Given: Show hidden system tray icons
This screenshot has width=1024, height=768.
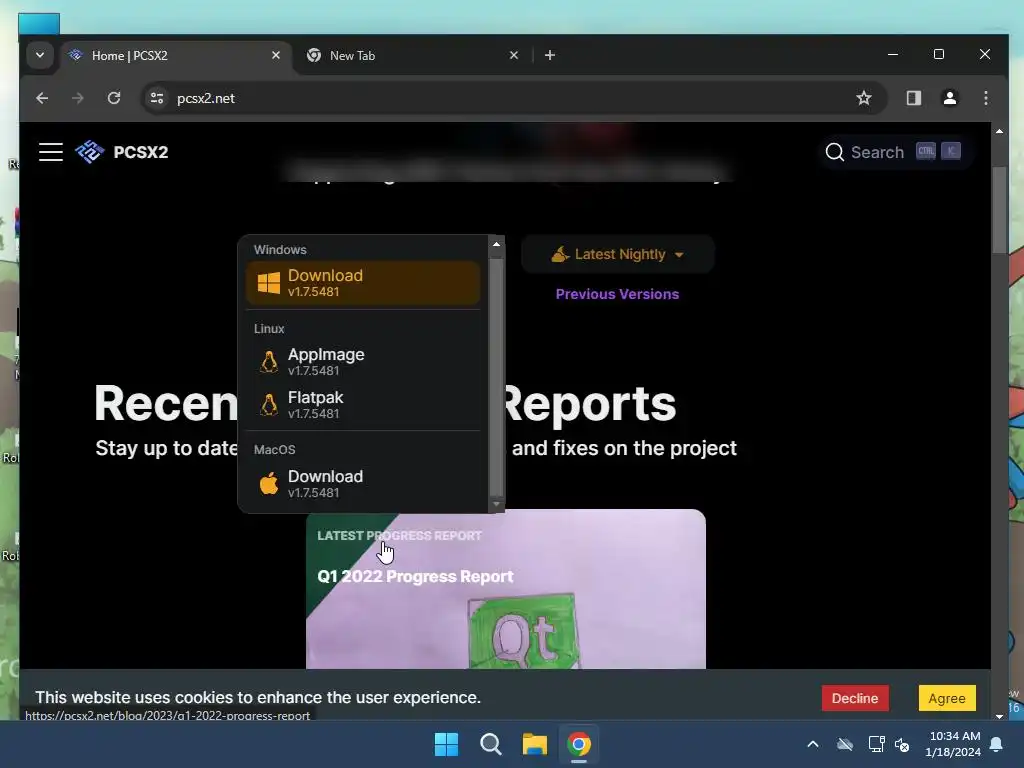Looking at the screenshot, I should [x=812, y=744].
